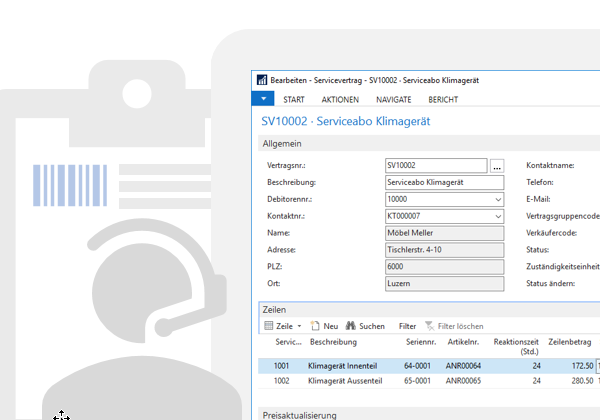Click the PLZ field 6000

[445, 267]
